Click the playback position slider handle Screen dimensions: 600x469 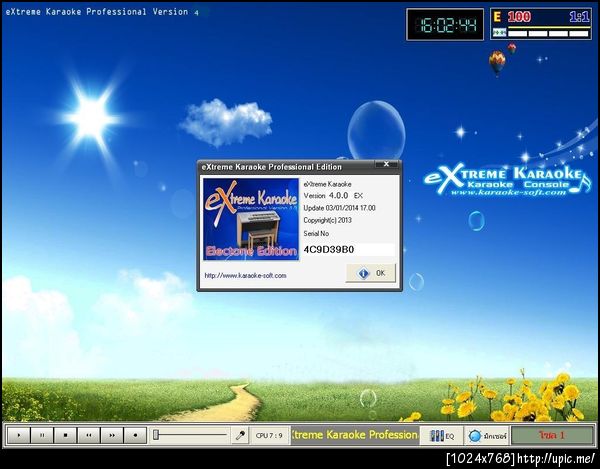[x=156, y=435]
